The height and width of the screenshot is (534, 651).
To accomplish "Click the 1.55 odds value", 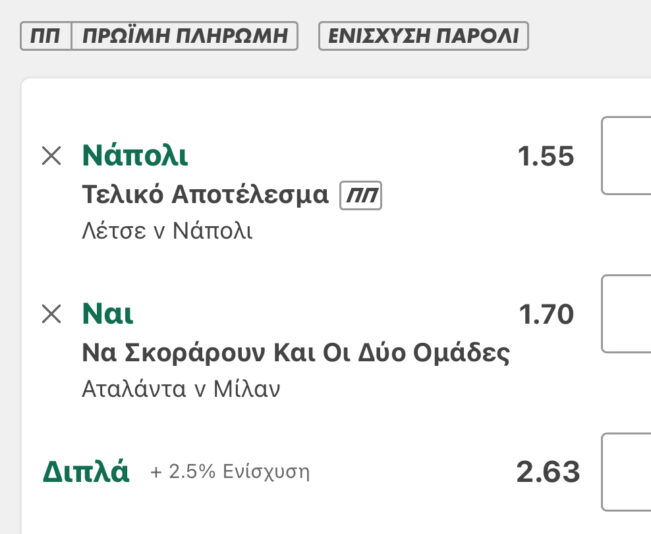I will coord(545,157).
